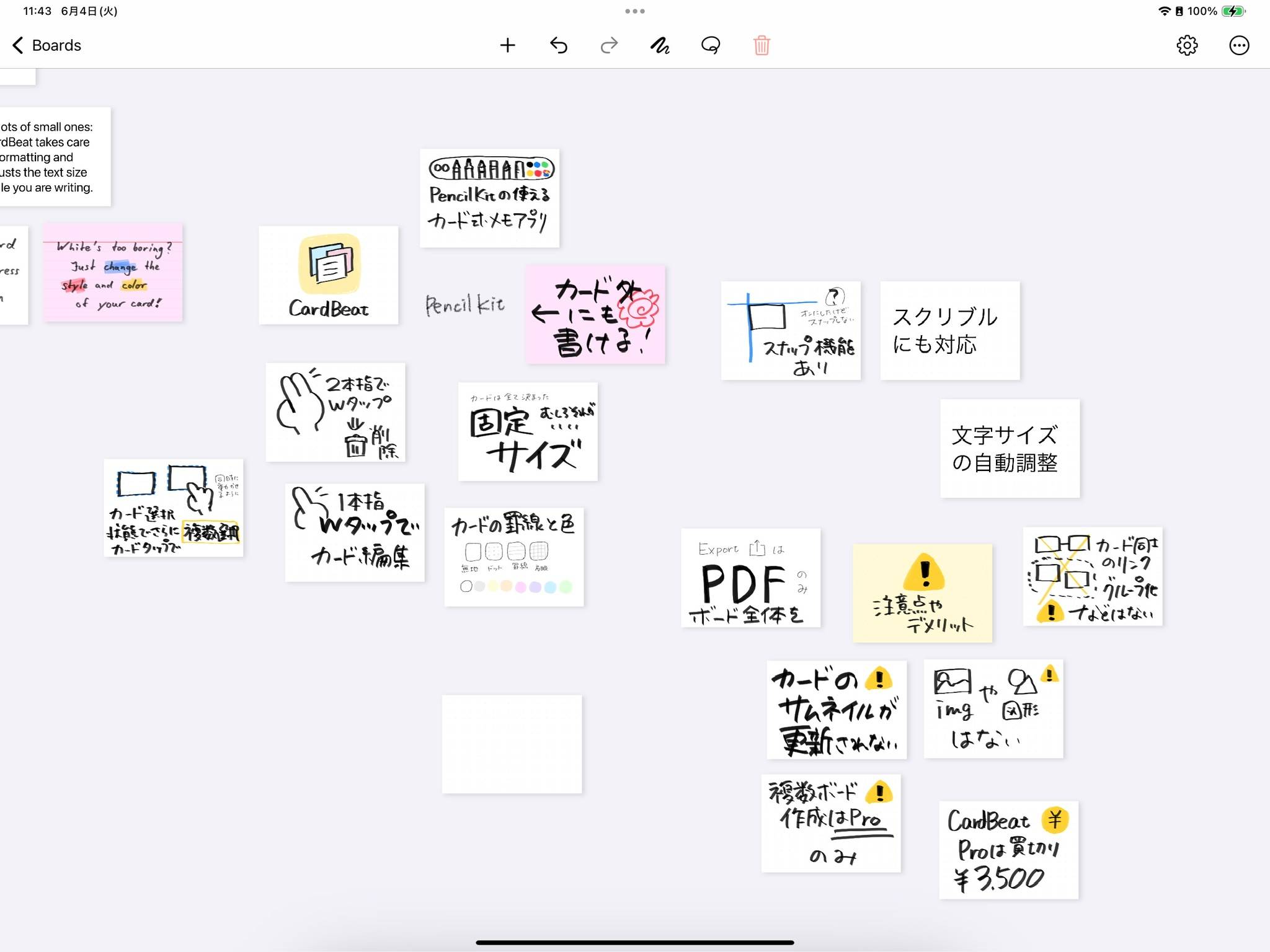Redo the undone action

coord(610,45)
